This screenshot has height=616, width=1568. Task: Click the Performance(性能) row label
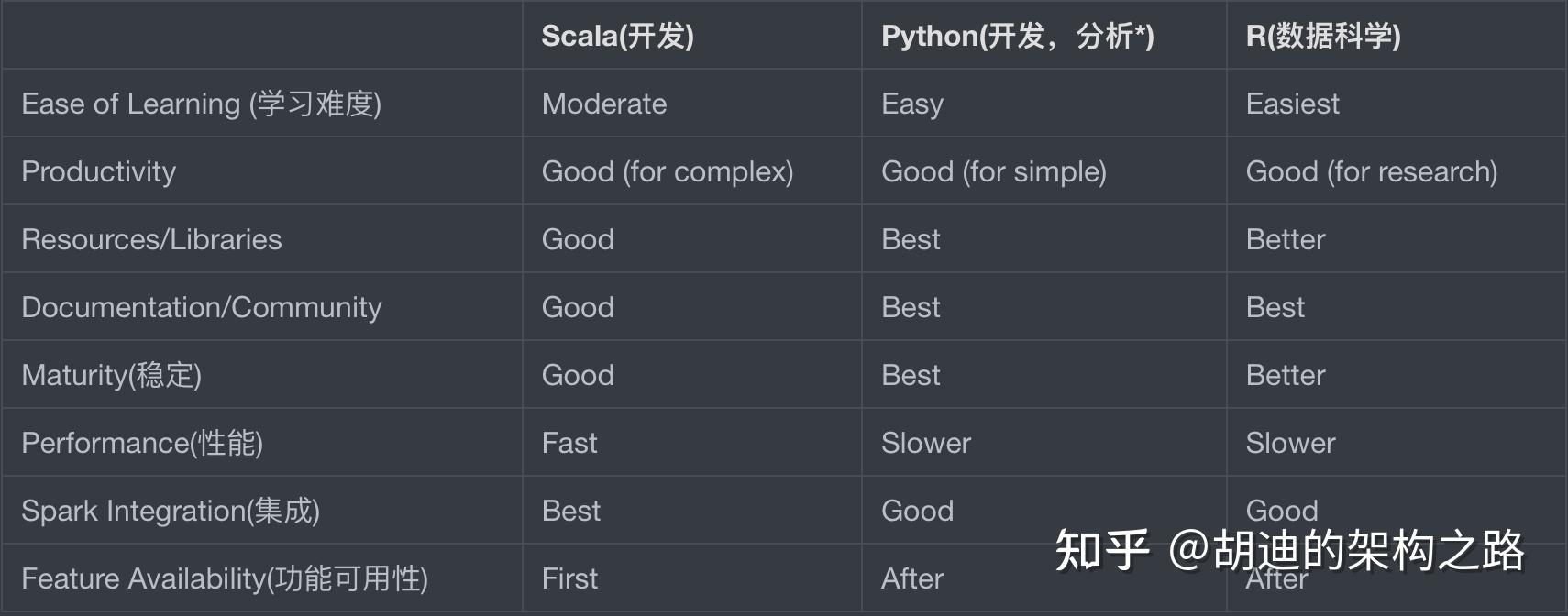[142, 443]
